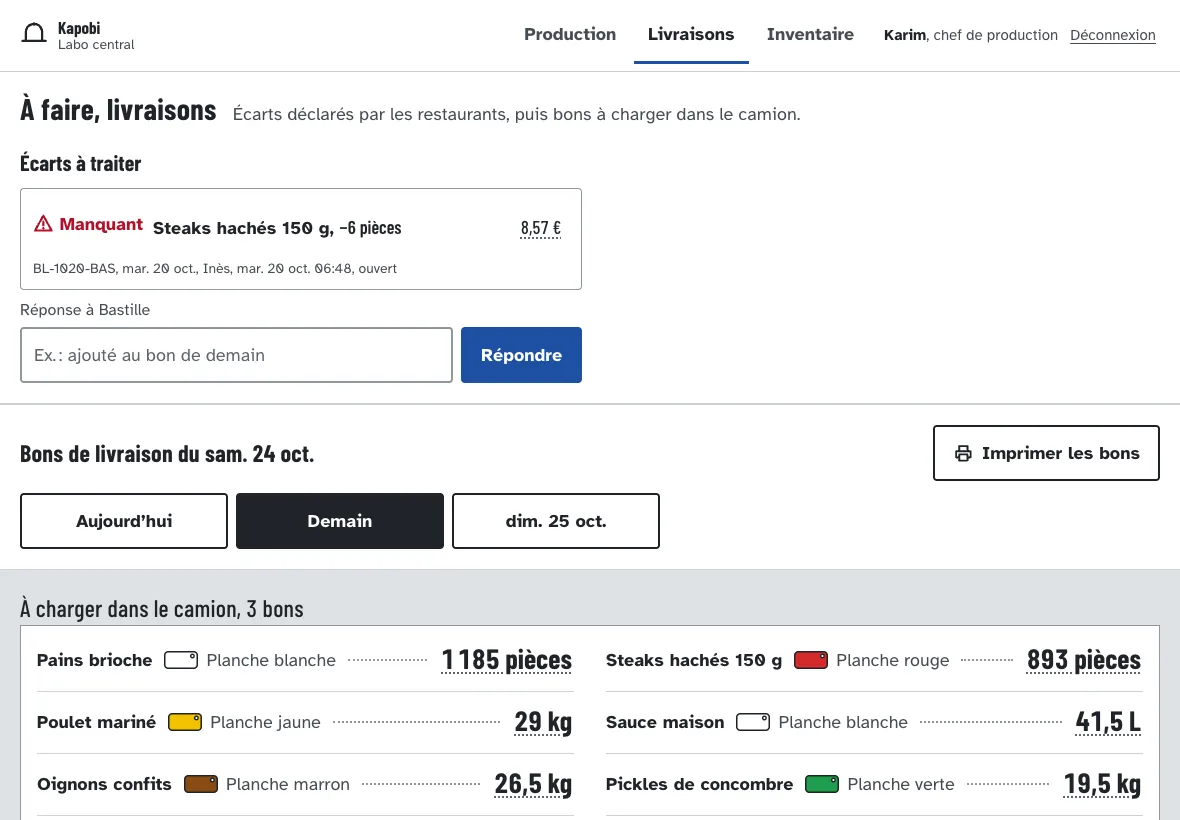
Task: Click the 29 kg quantity for Poulet mariné
Action: [x=543, y=722]
